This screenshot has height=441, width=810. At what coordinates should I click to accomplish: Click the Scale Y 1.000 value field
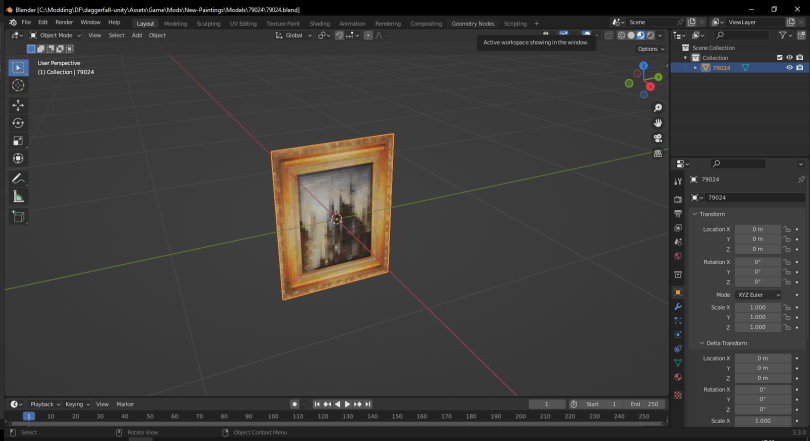click(x=758, y=317)
